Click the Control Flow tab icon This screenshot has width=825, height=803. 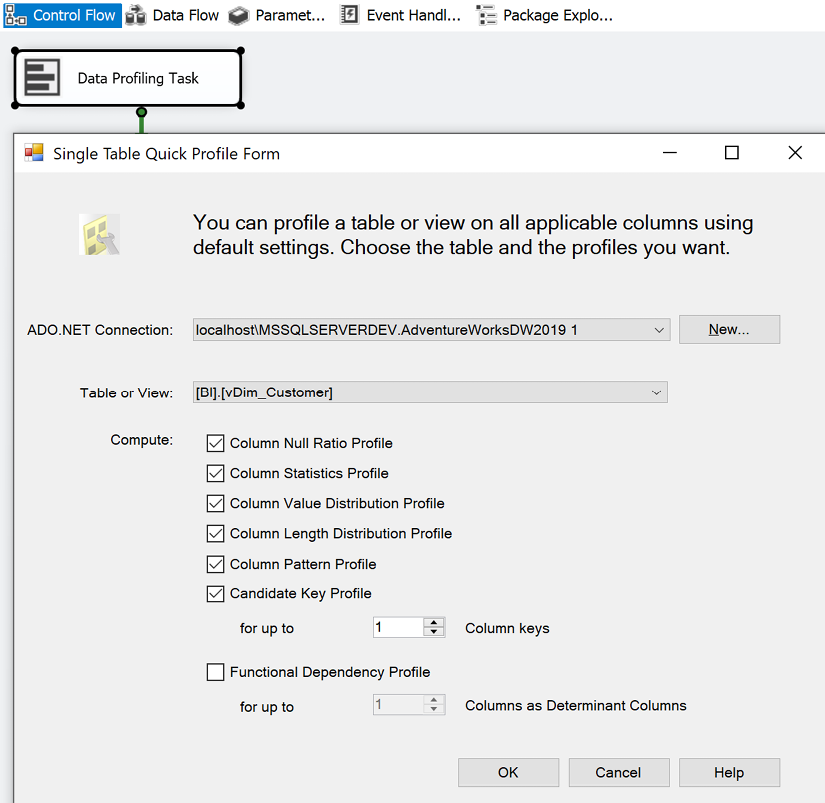pos(15,15)
